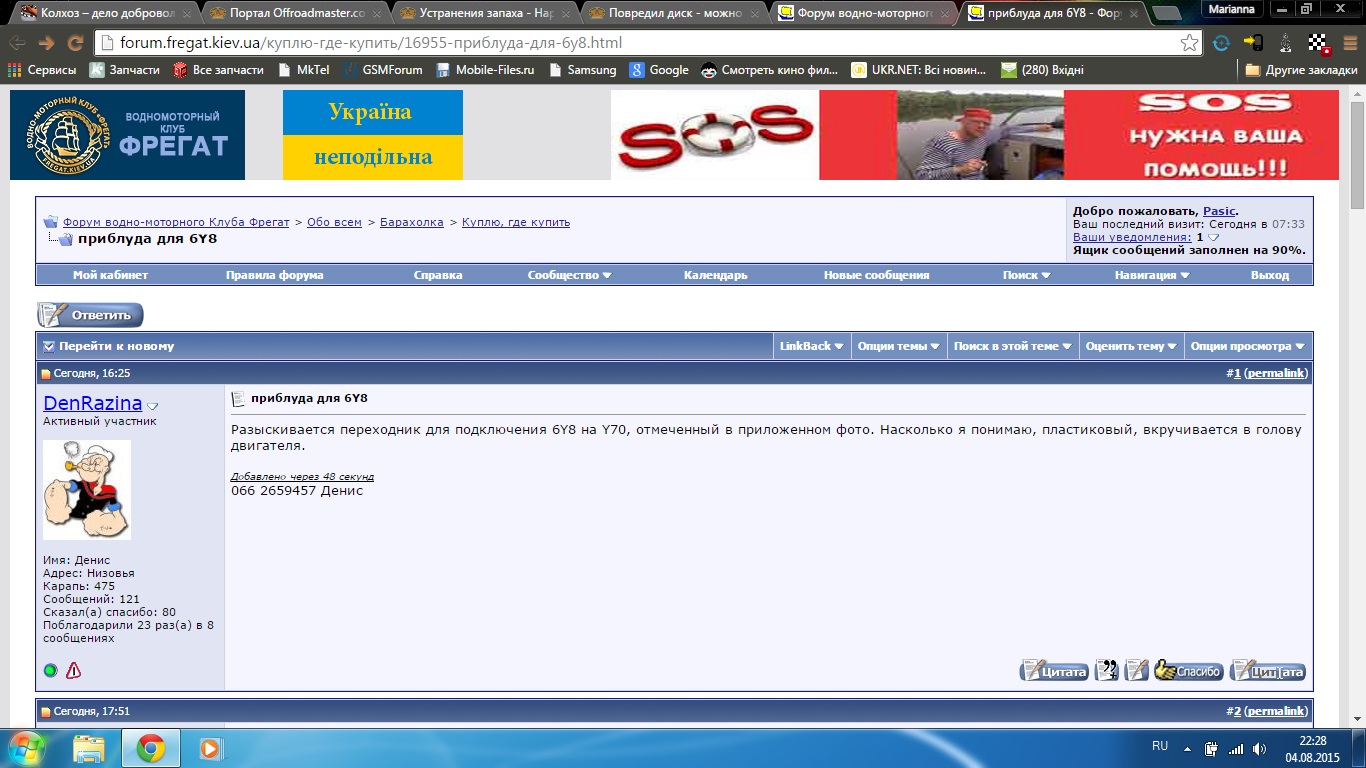Click the report post warning triangle
The width and height of the screenshot is (1366, 768).
[x=73, y=671]
